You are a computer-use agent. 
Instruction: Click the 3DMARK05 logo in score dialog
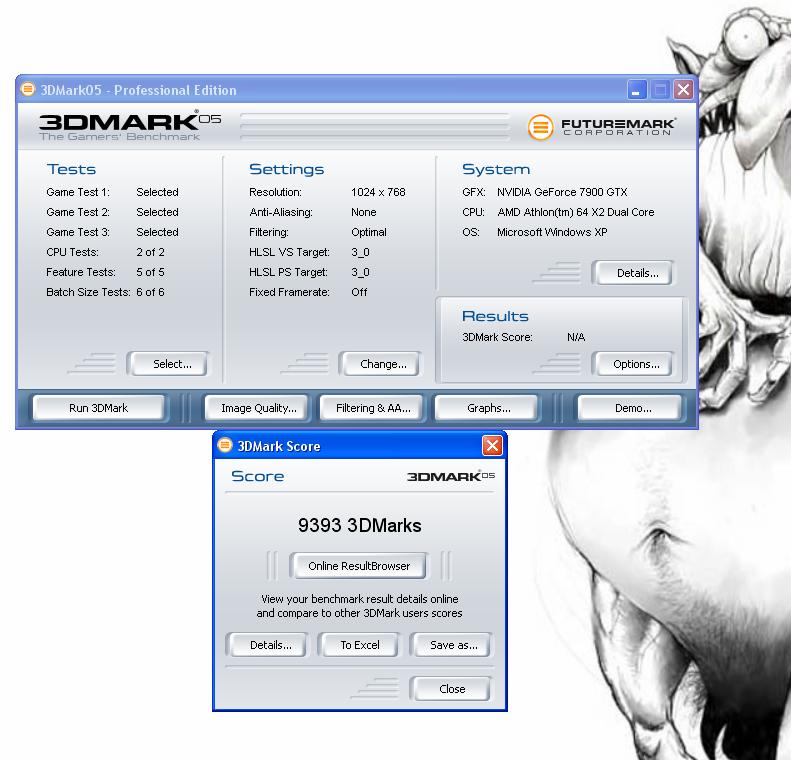pyautogui.click(x=450, y=476)
